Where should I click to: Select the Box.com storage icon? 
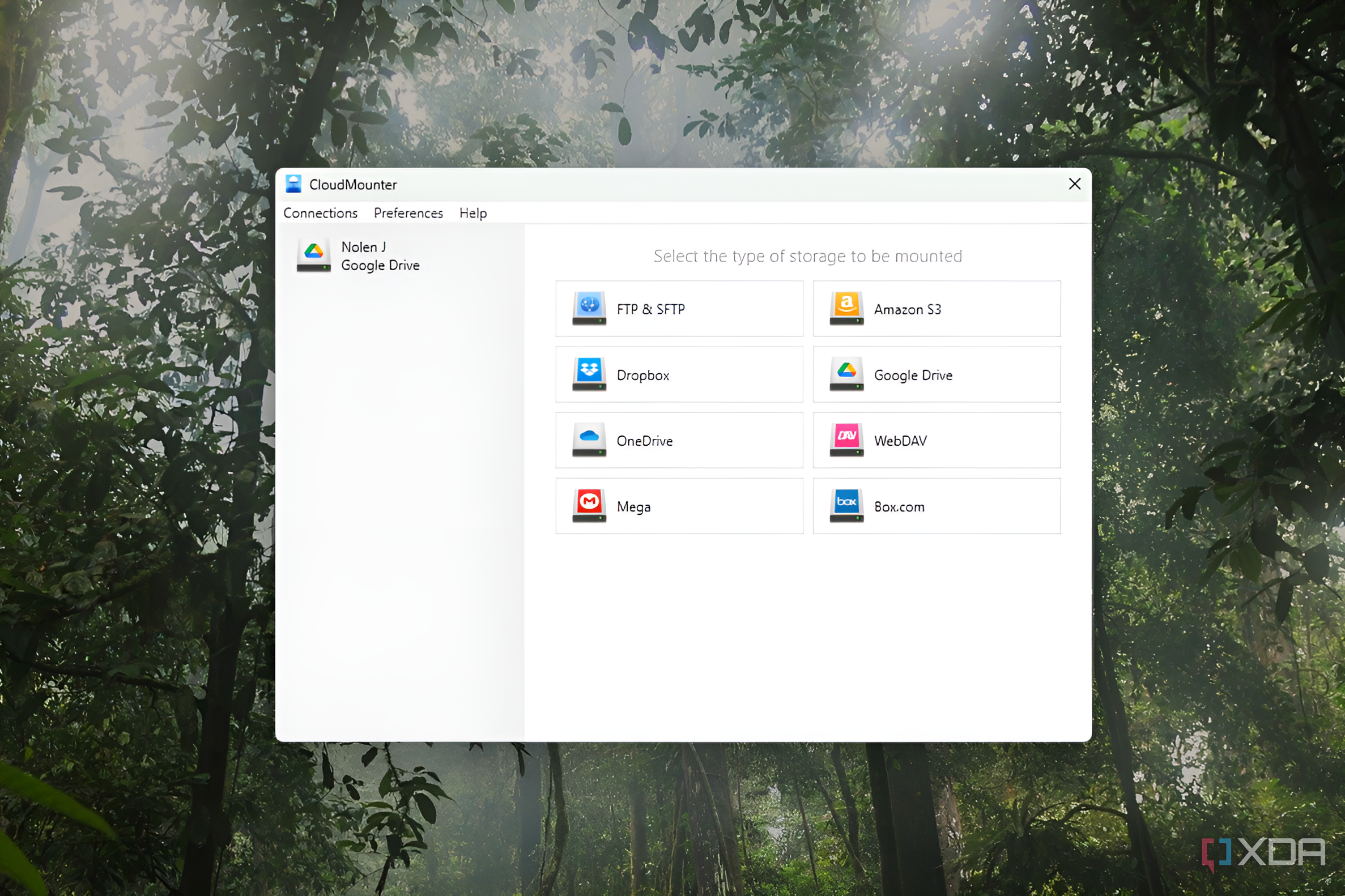pos(846,505)
